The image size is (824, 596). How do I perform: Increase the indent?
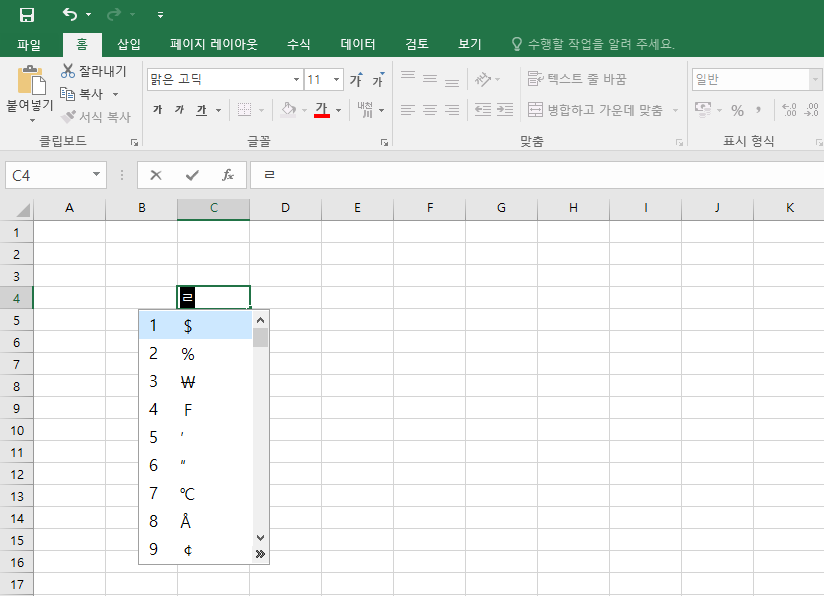[505, 110]
